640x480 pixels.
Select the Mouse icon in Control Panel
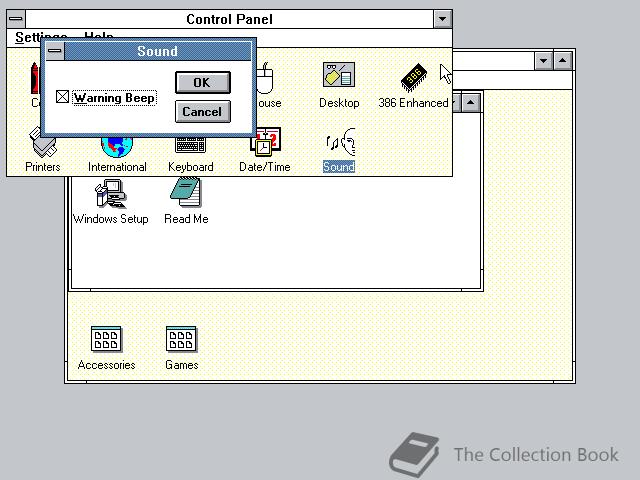tap(265, 78)
